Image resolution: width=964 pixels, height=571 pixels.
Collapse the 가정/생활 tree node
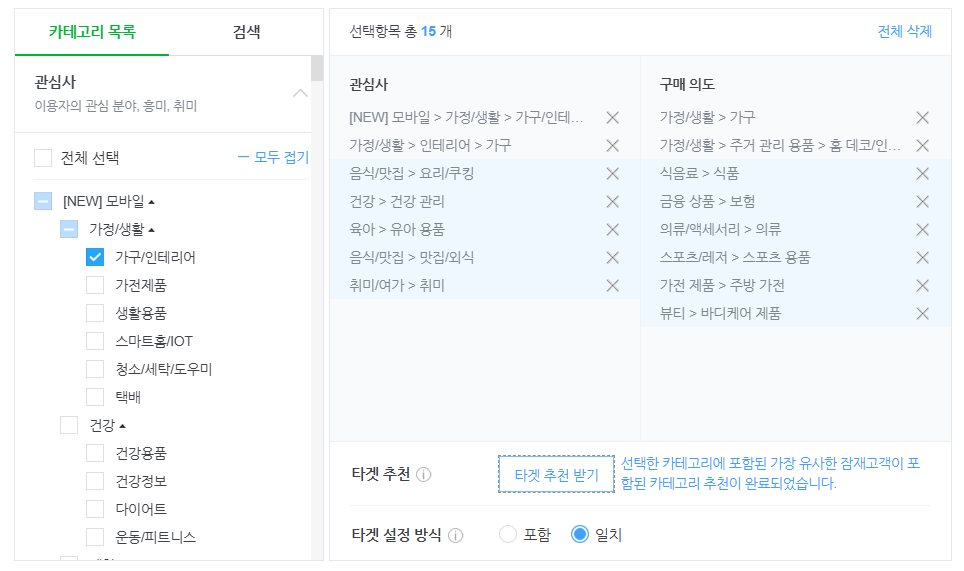[151, 230]
